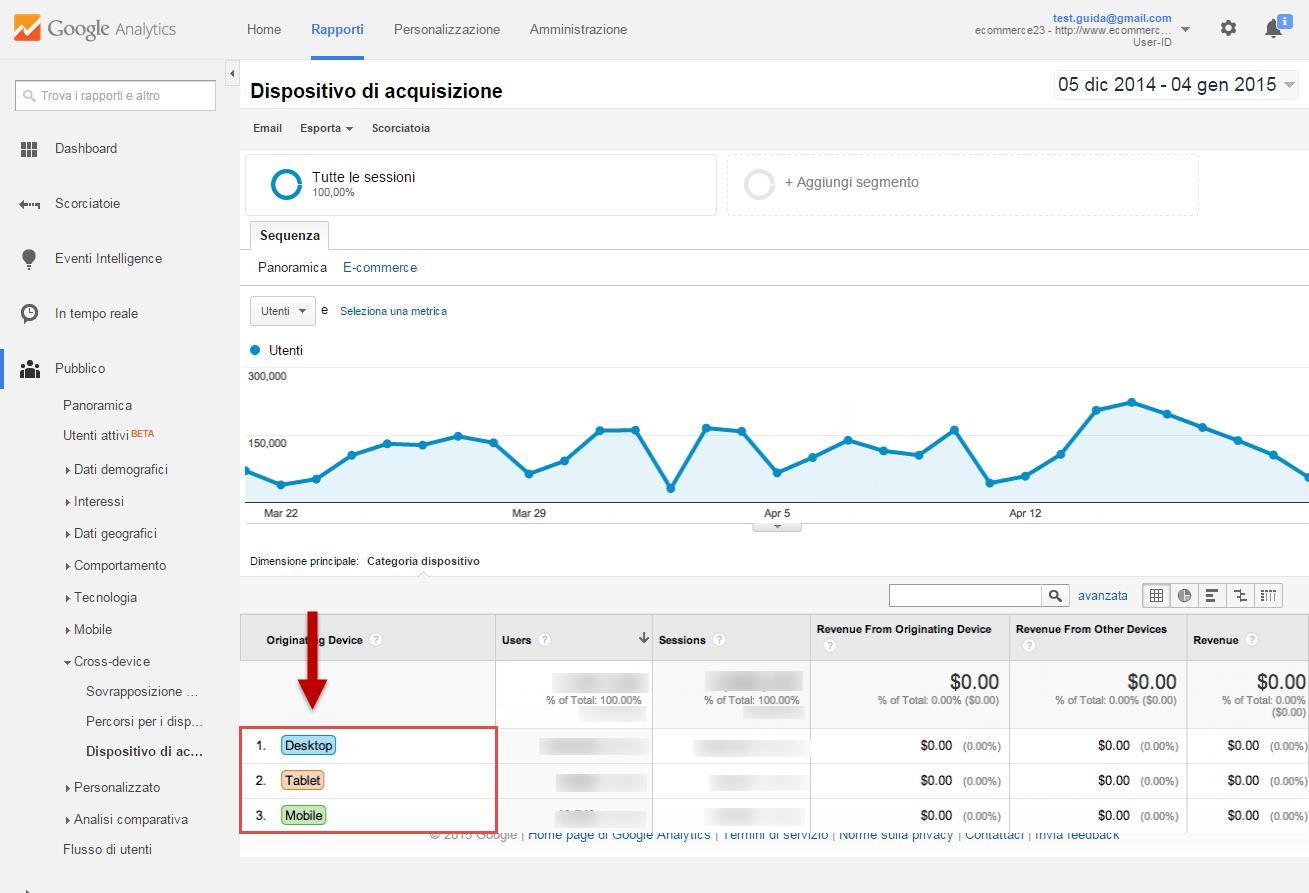The width and height of the screenshot is (1309, 893).
Task: Switch to data table view icon
Action: (1156, 596)
